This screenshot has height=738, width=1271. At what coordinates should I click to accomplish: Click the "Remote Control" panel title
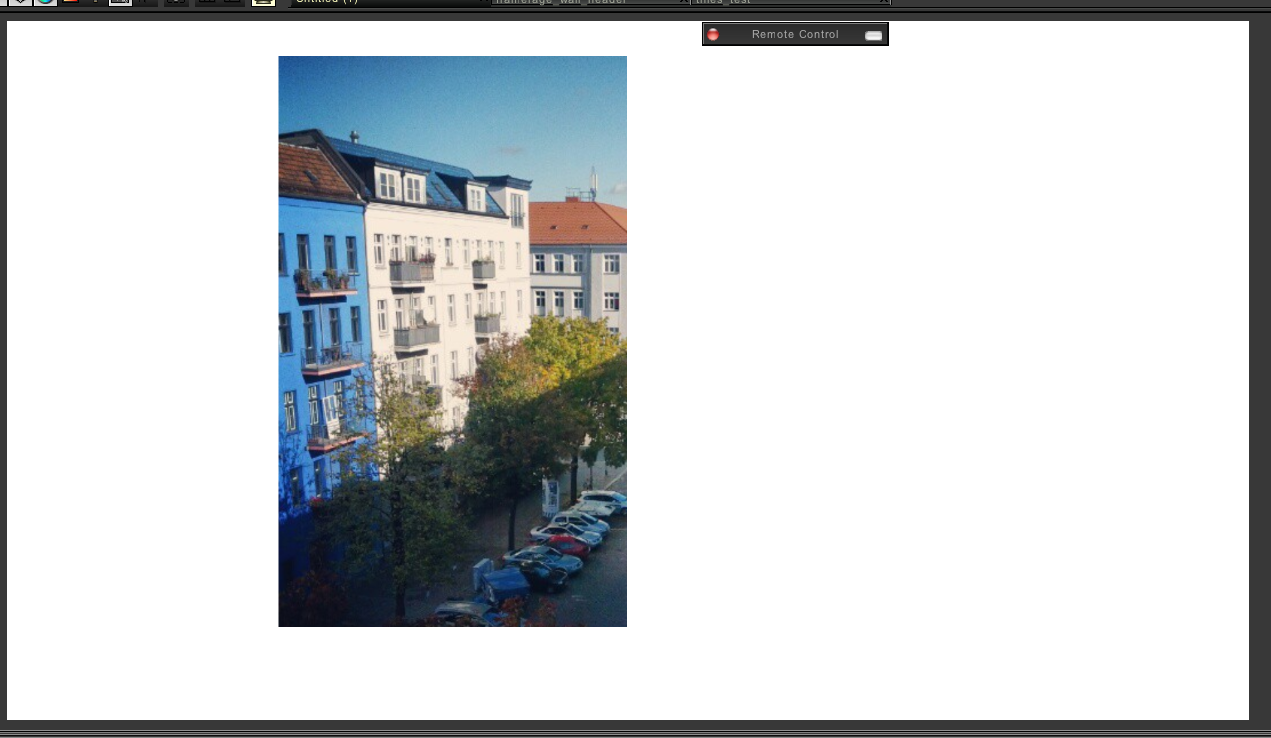795,35
